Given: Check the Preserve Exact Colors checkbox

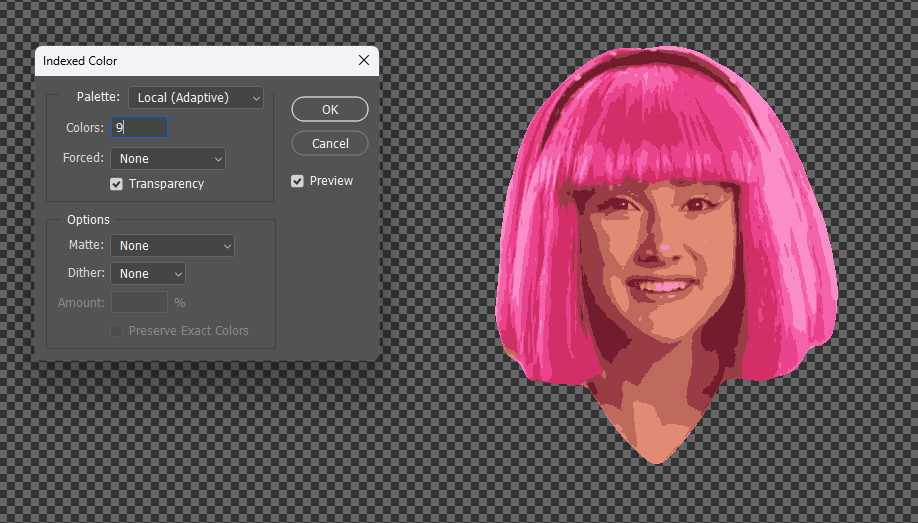Looking at the screenshot, I should (117, 331).
